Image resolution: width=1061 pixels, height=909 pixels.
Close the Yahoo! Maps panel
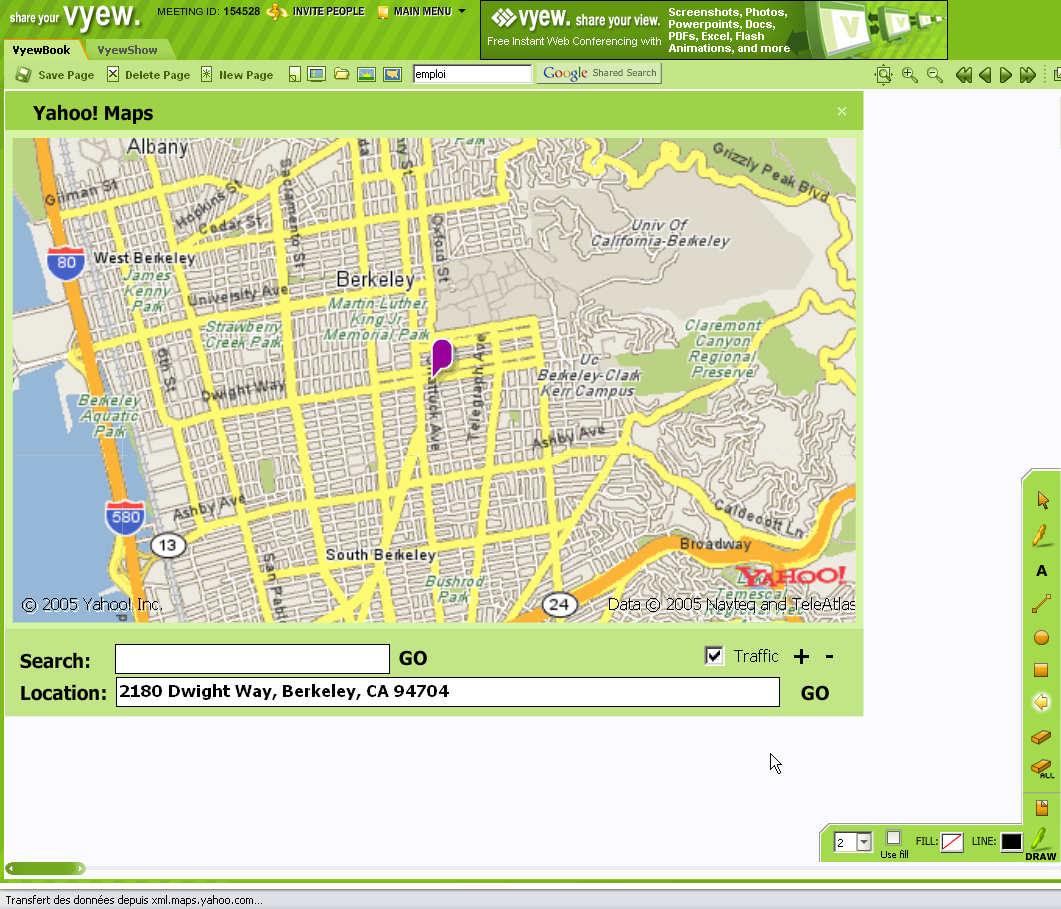[842, 112]
